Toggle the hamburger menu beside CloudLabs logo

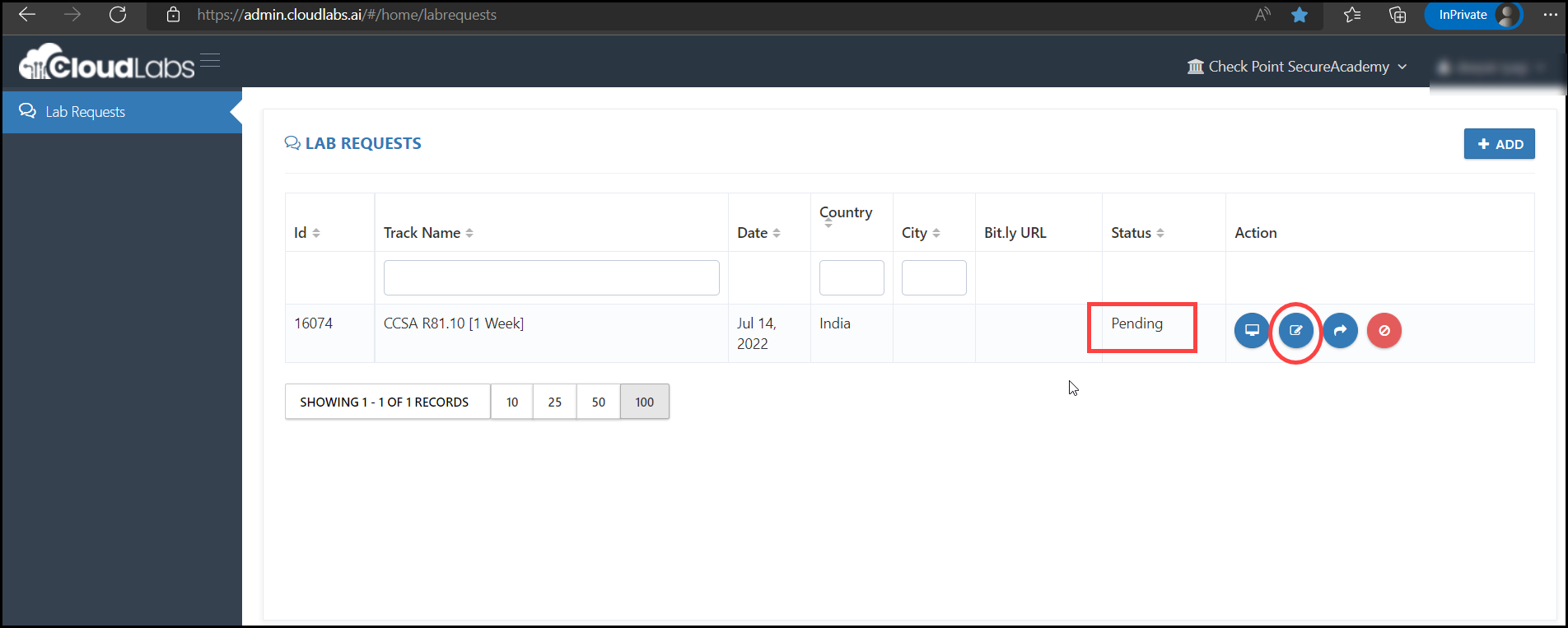(x=210, y=60)
